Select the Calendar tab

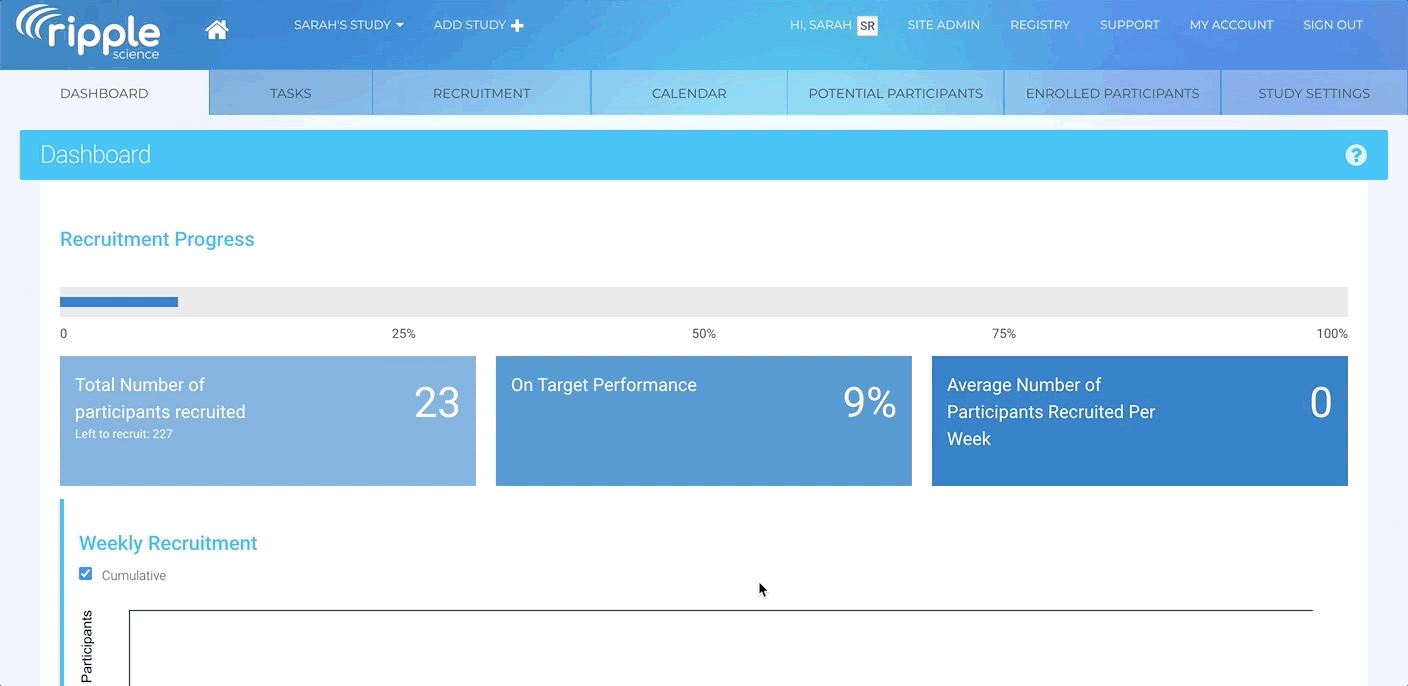[x=689, y=93]
